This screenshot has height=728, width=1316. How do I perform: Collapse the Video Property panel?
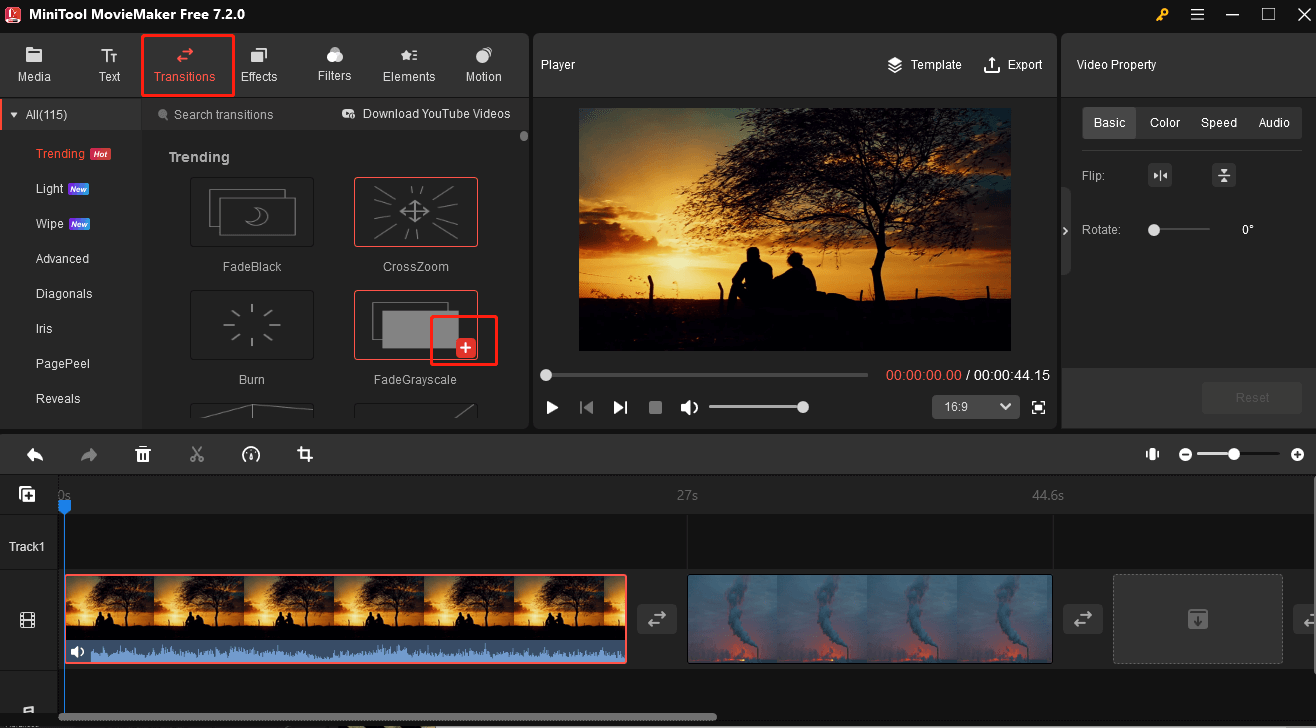click(x=1065, y=231)
